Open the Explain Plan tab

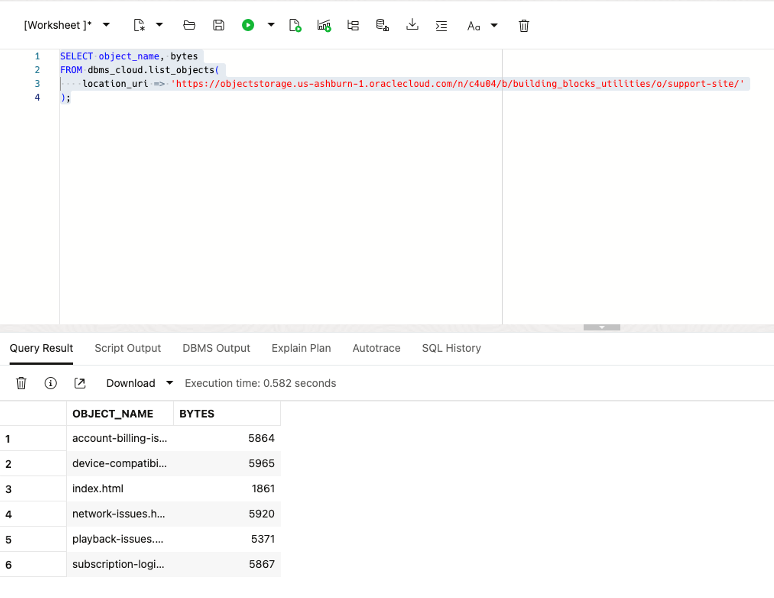tap(301, 348)
